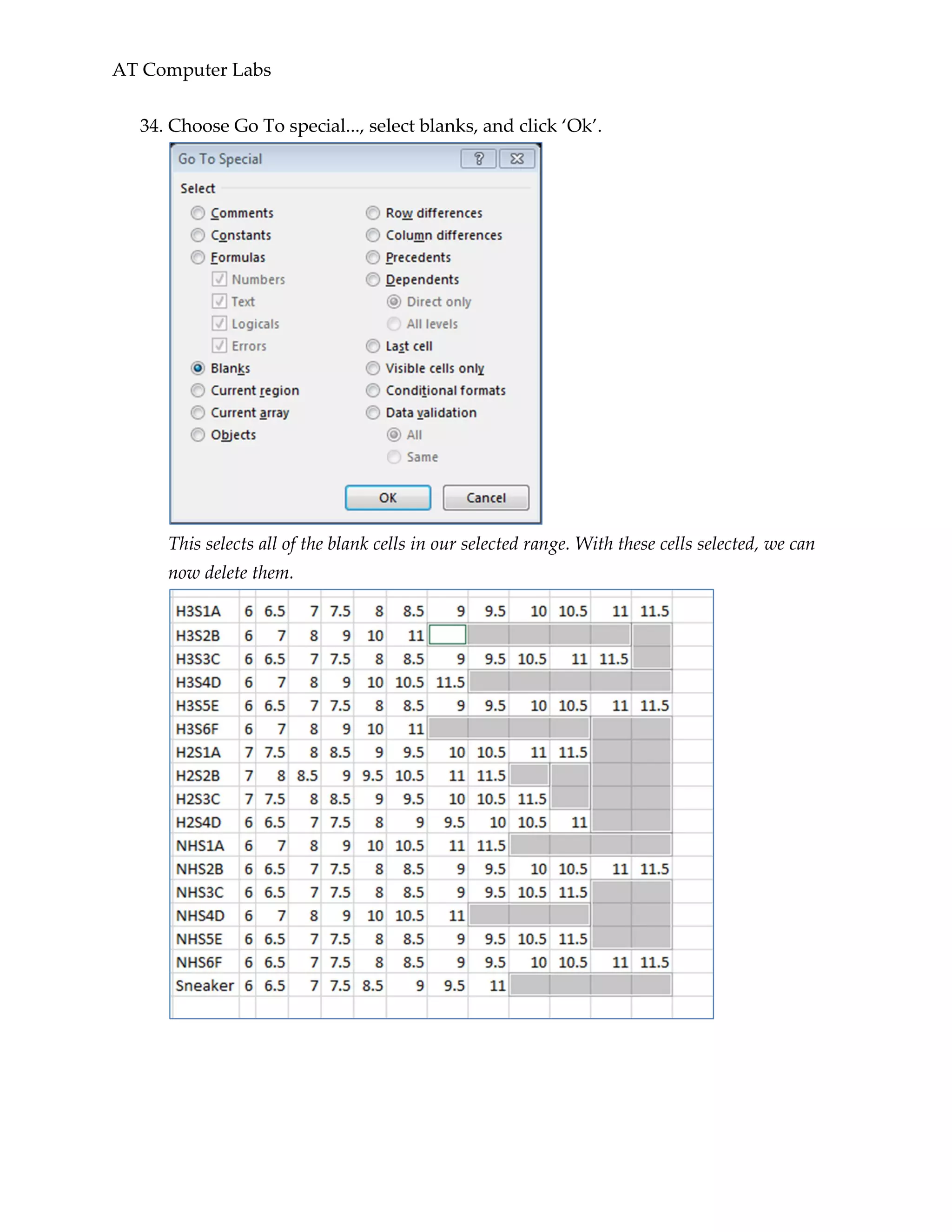Select the Objects radio option

coord(198,434)
